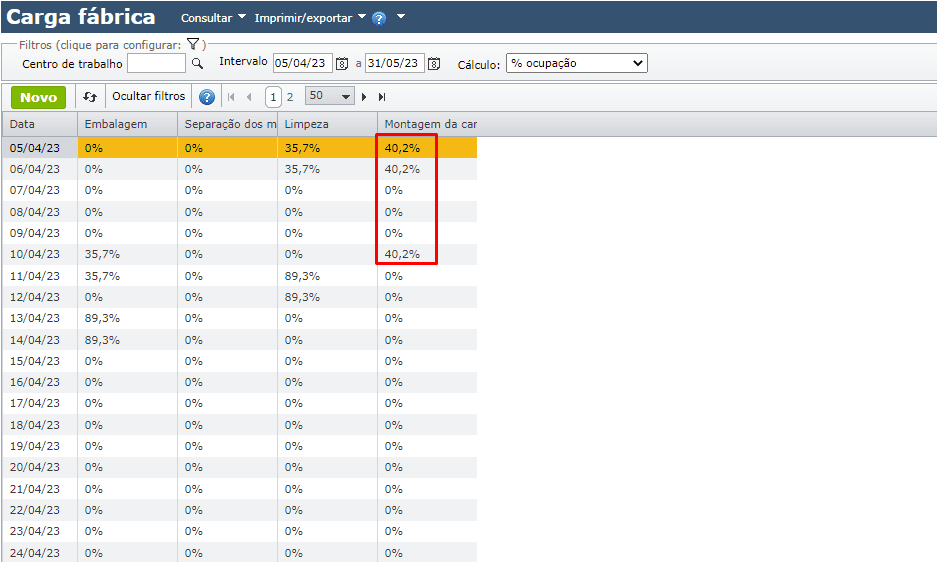Click the toolbar blue help icon
The width and height of the screenshot is (937, 562).
[x=207, y=97]
